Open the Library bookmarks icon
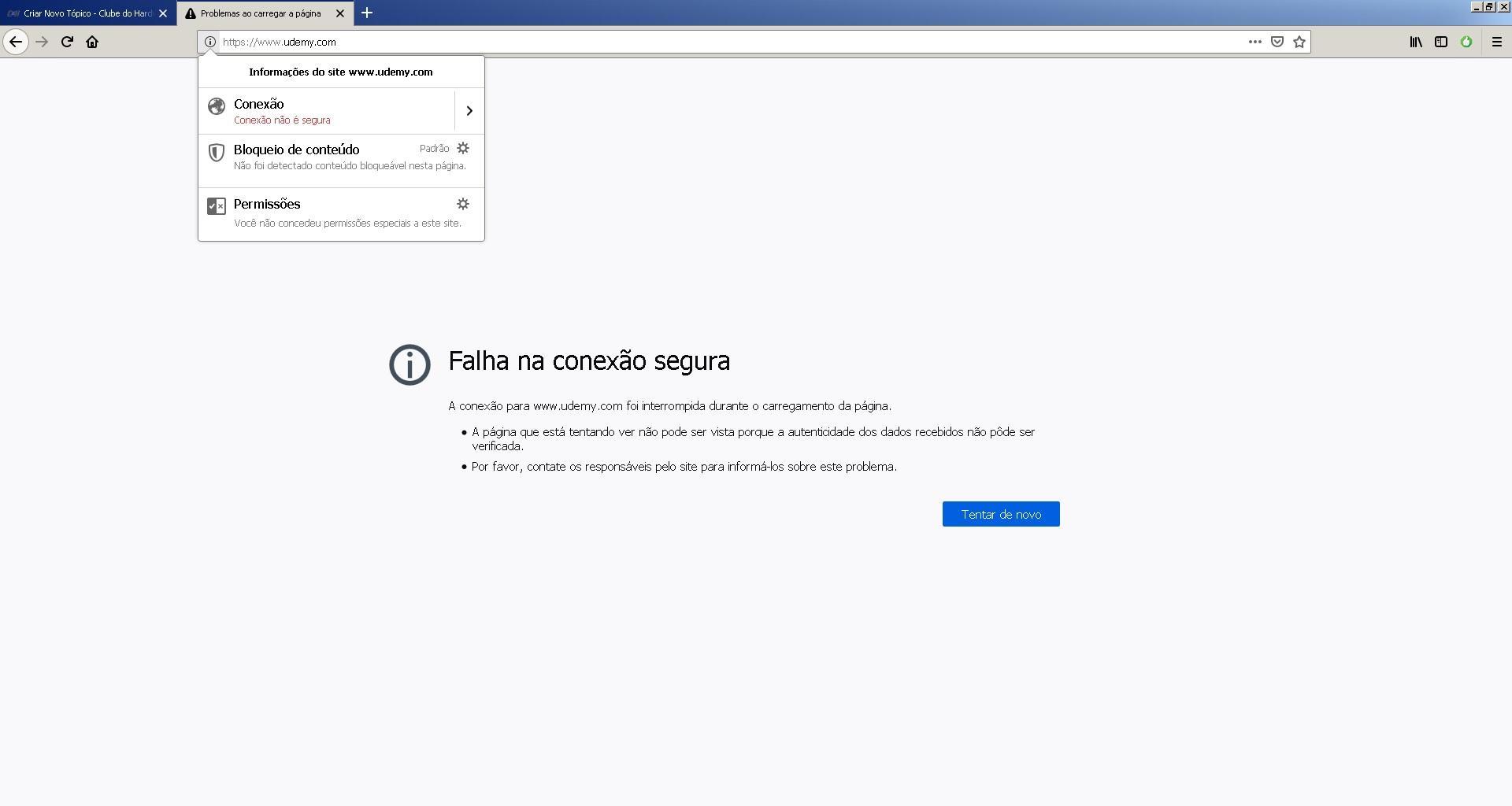 click(x=1416, y=42)
